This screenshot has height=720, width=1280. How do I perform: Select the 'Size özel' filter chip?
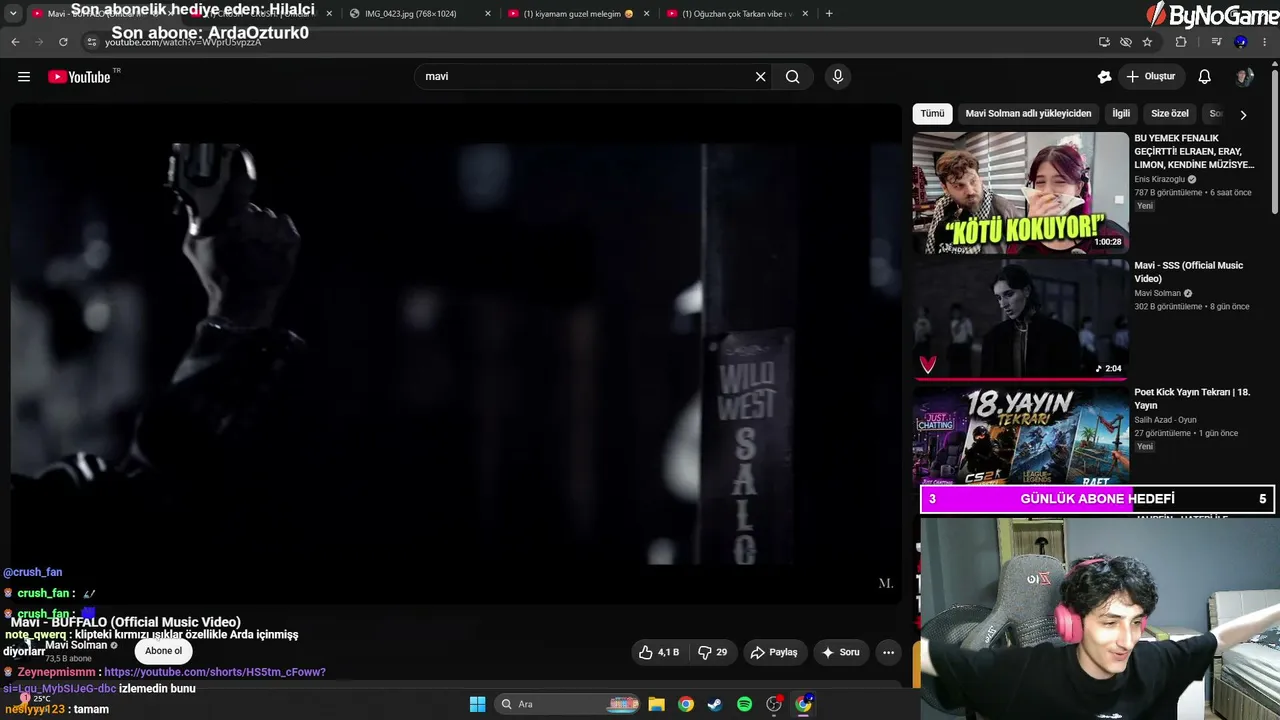pos(1170,114)
